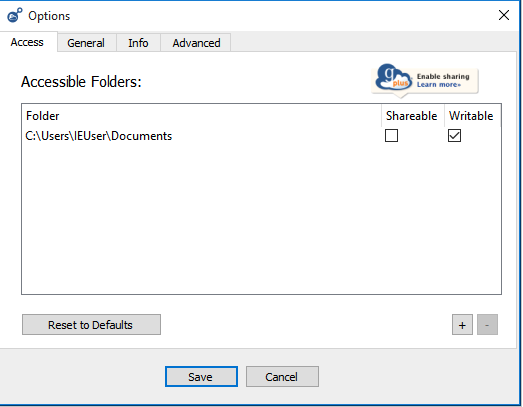Close the Options dialog window
This screenshot has width=523, height=407.
(x=504, y=15)
